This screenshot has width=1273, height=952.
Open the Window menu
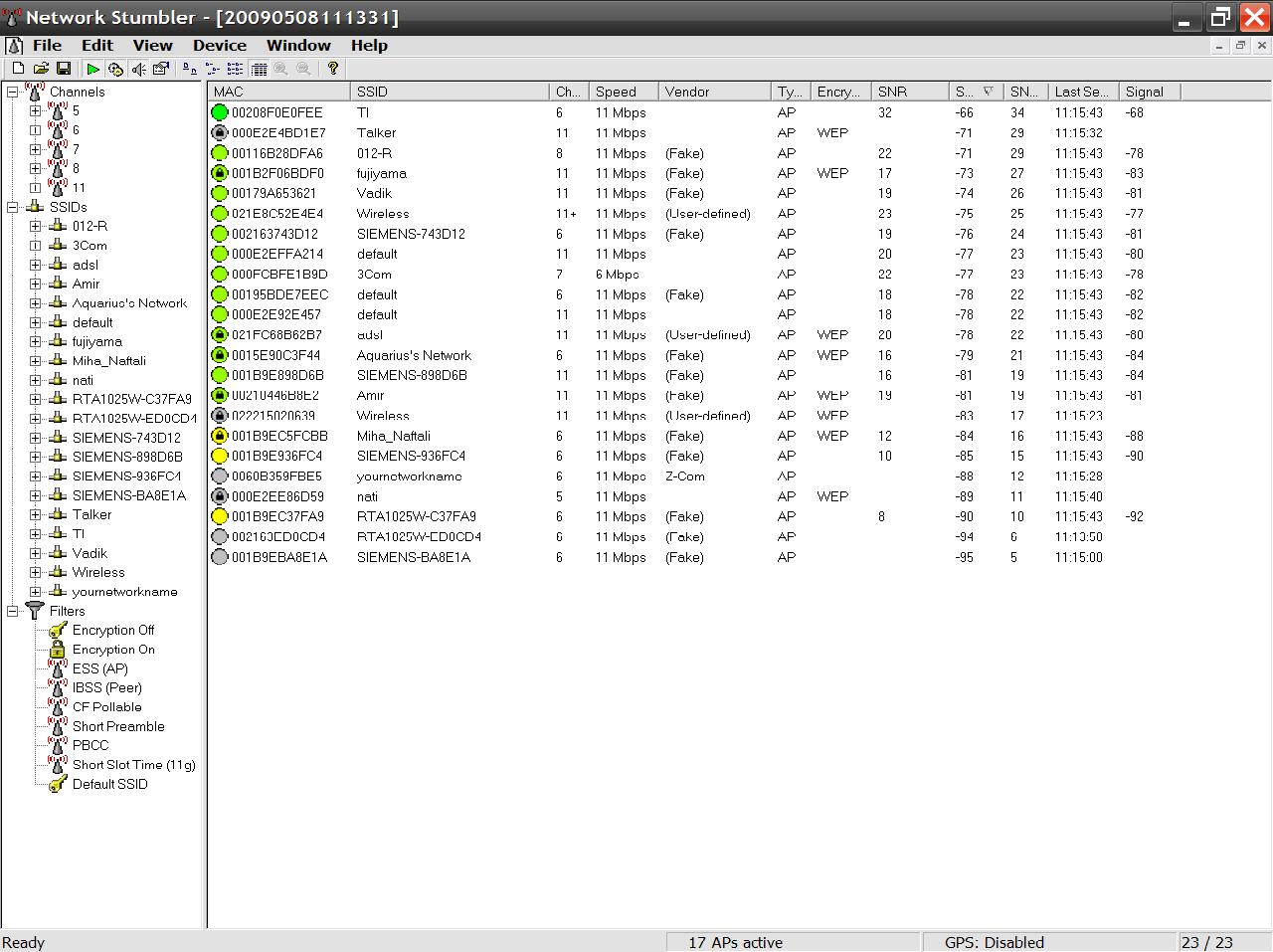tap(298, 46)
